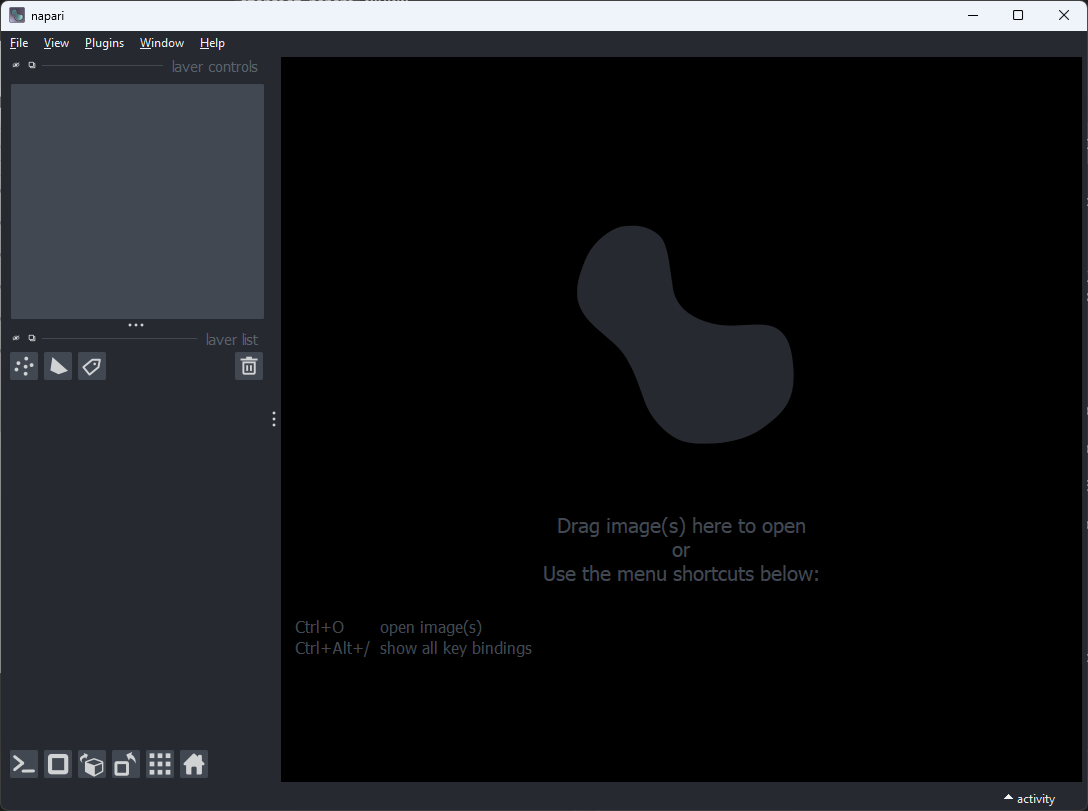Expand the activity panel
The width and height of the screenshot is (1088, 811).
click(x=1029, y=798)
